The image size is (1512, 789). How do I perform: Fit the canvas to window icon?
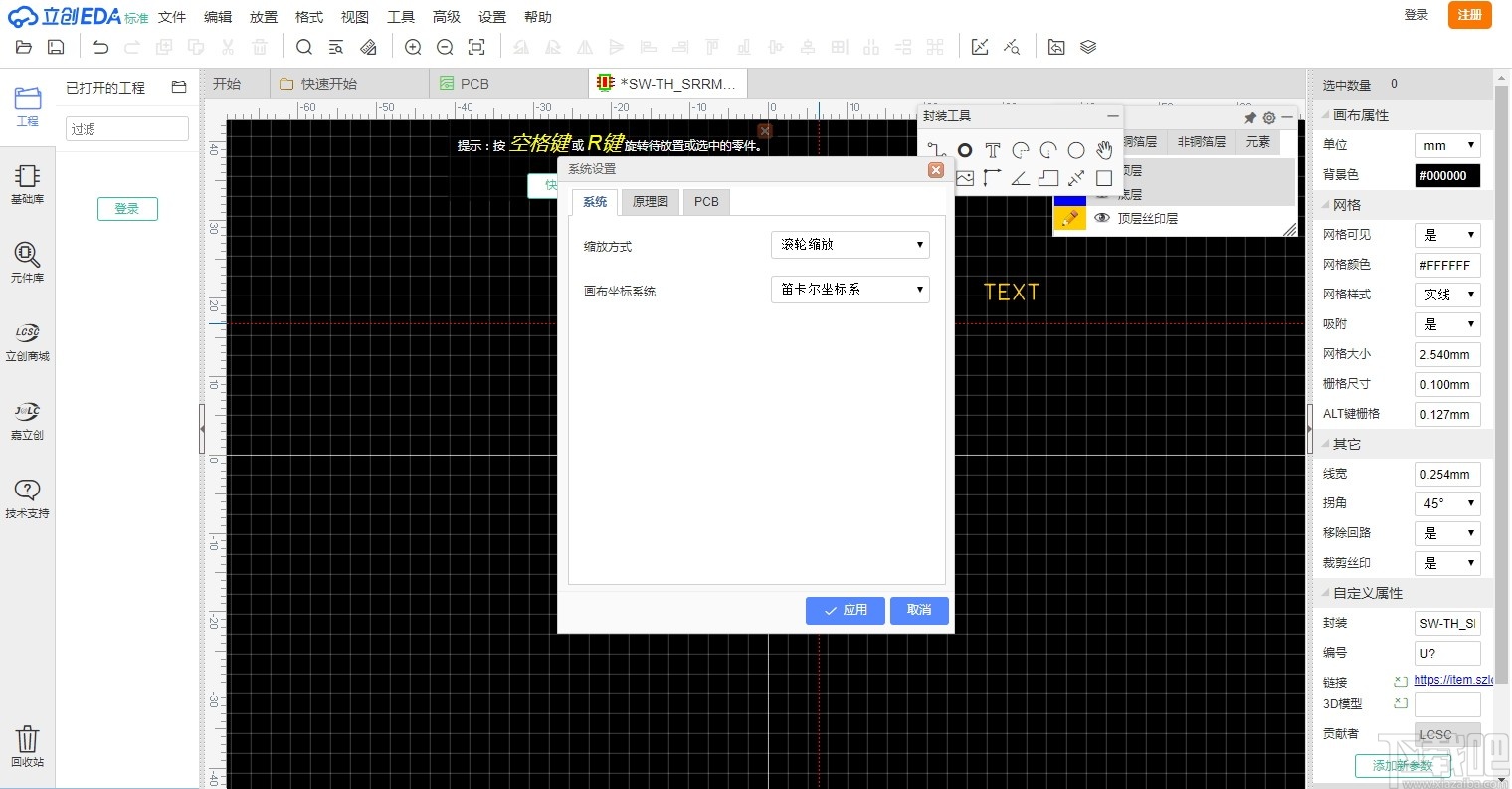[476, 47]
